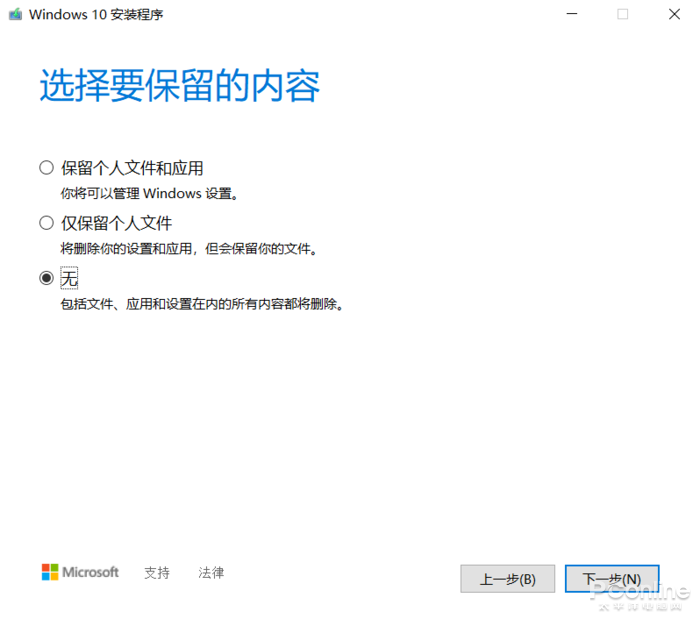Click the window title Windows 10 安装程序
The width and height of the screenshot is (700, 619).
96,15
